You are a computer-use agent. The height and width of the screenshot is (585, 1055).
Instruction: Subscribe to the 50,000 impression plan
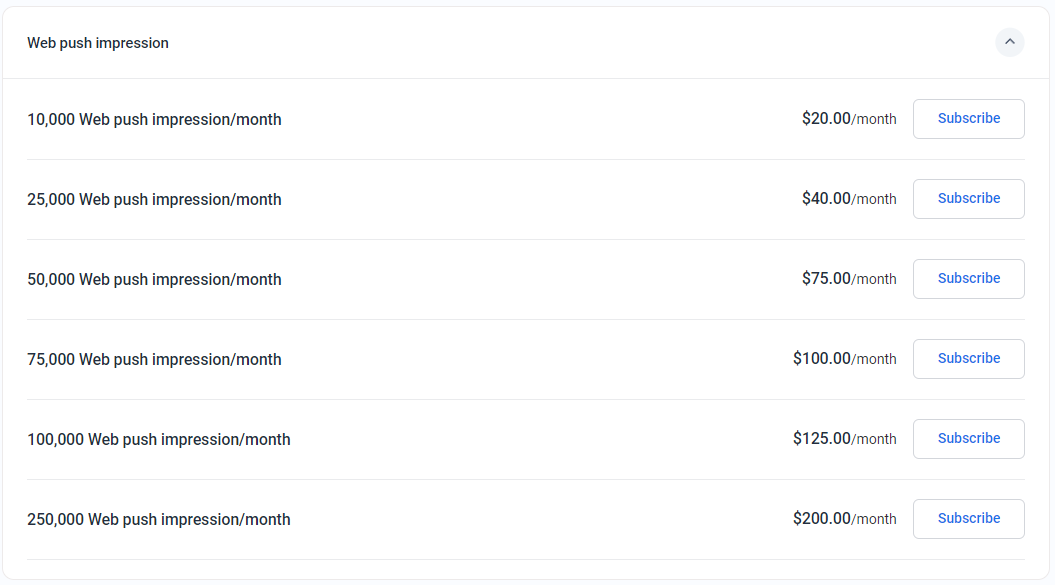[x=968, y=278]
